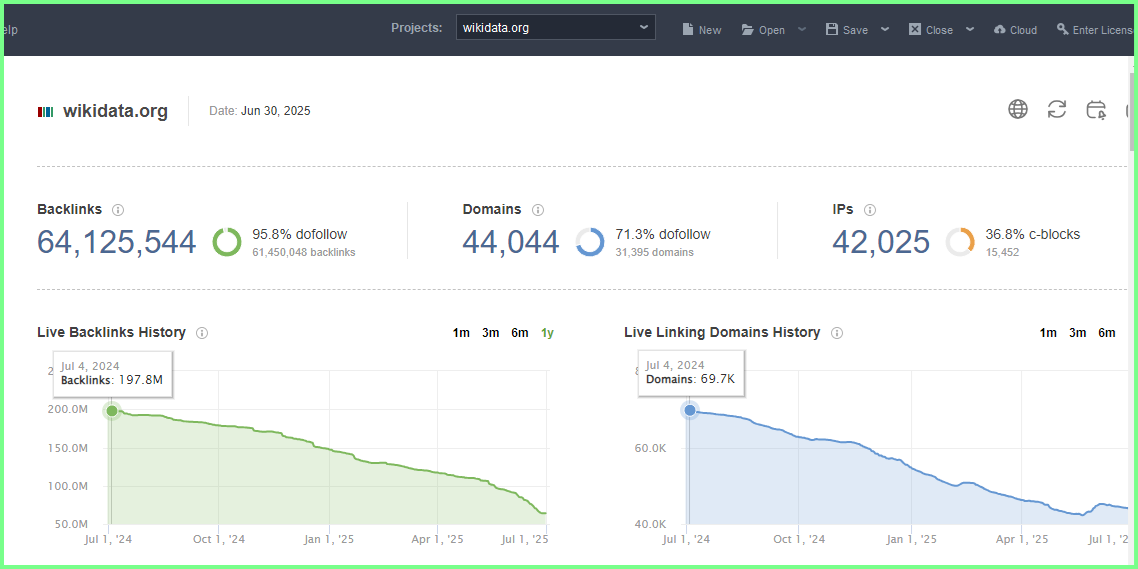Select 3m range for Backlinks History
This screenshot has width=1138, height=569.
[491, 333]
